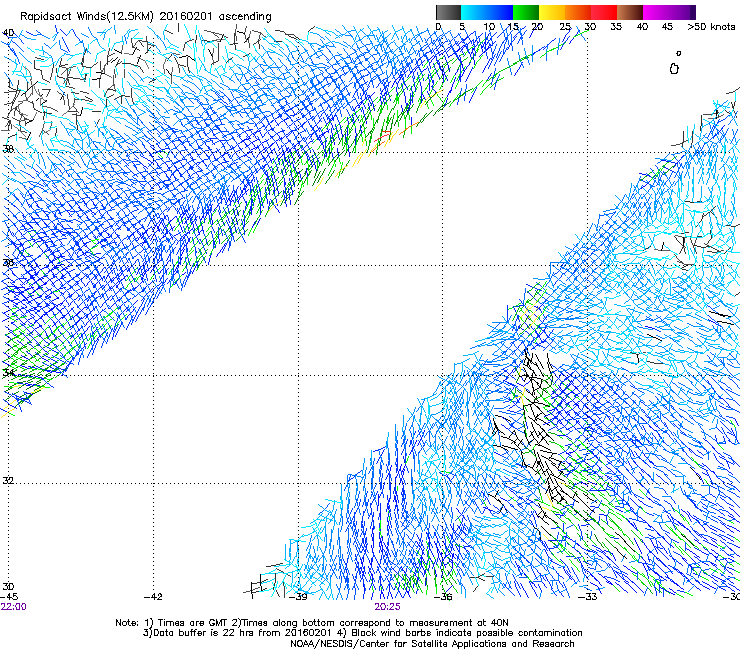The image size is (740, 650).
Task: Click the gray 0-5 knots legend swatch
Action: tap(448, 12)
